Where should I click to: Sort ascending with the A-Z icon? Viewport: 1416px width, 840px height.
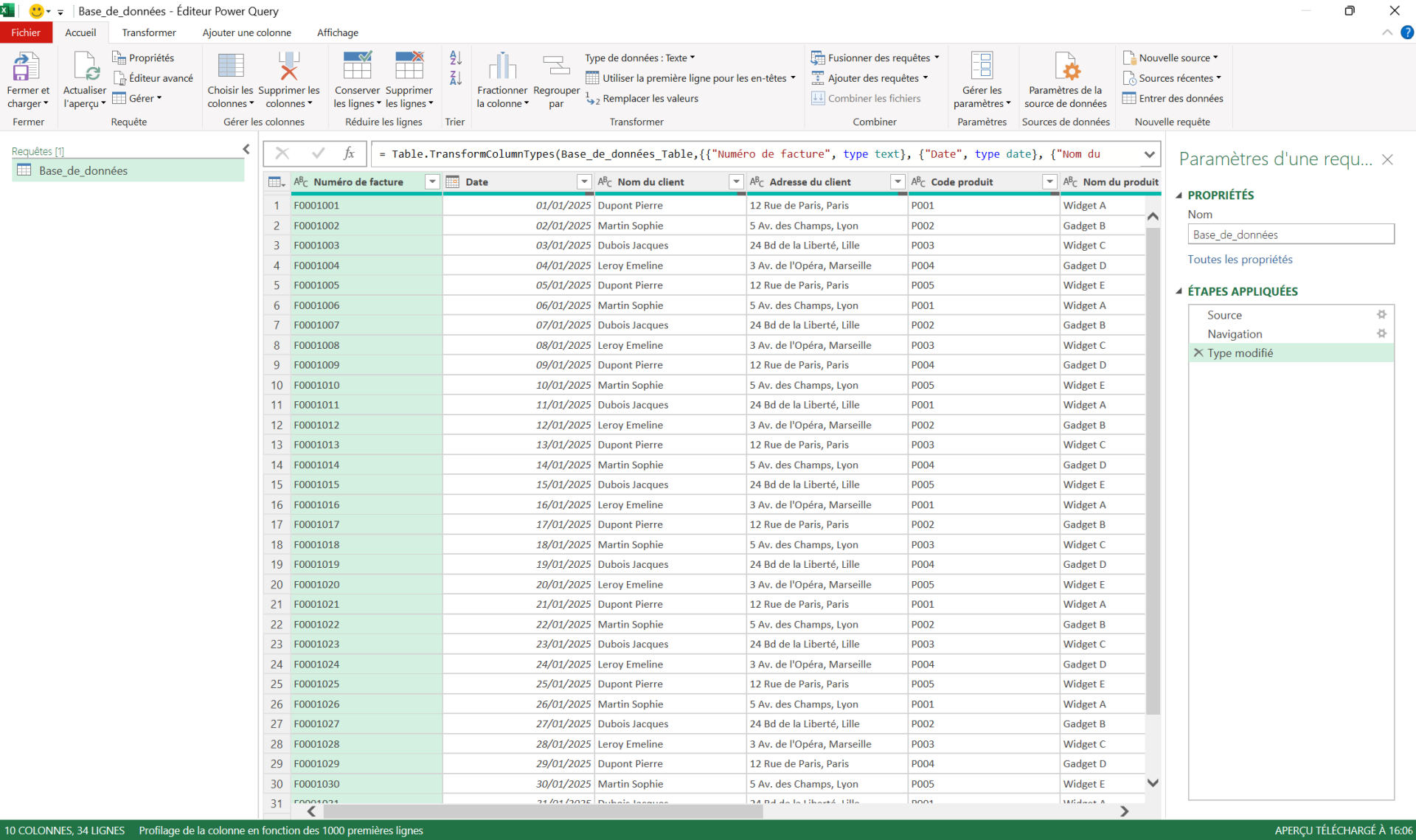[456, 58]
